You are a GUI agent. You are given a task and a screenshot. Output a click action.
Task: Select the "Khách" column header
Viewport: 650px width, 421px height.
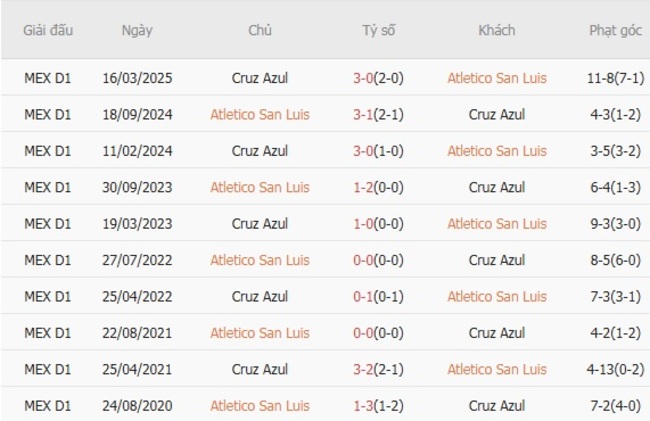(x=497, y=30)
